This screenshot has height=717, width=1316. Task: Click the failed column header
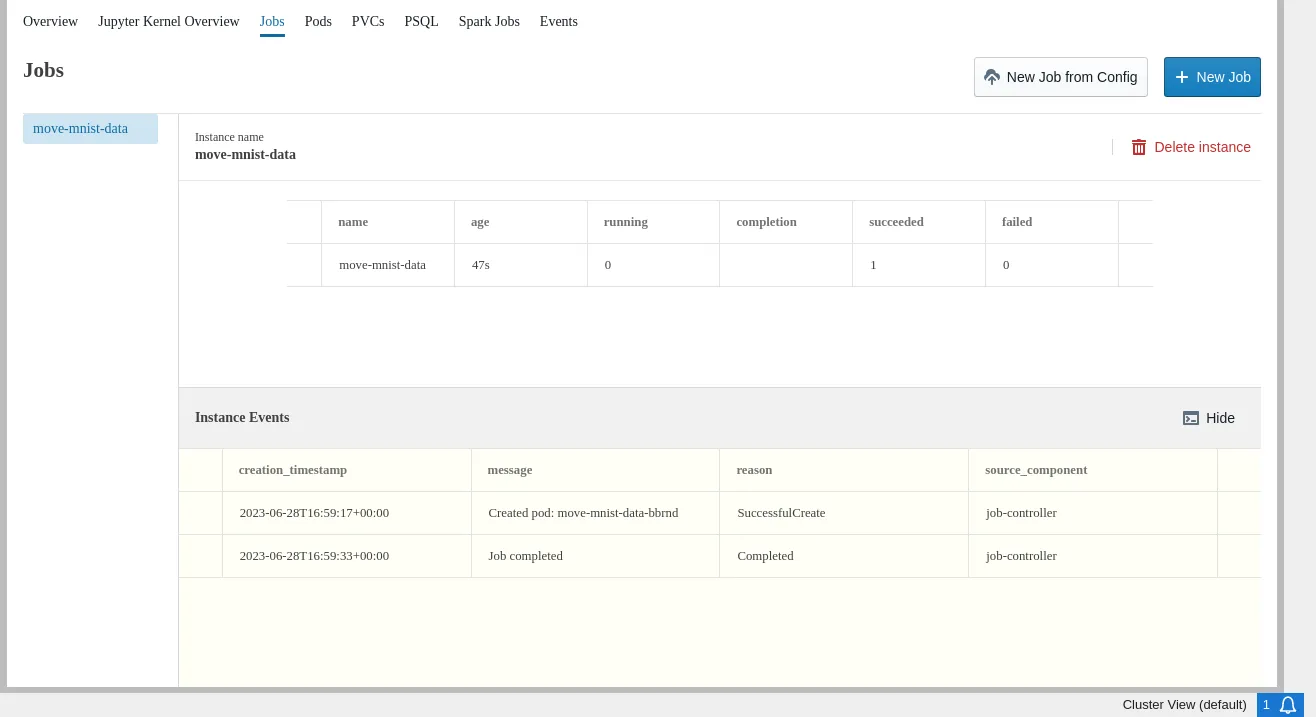pos(1052,222)
